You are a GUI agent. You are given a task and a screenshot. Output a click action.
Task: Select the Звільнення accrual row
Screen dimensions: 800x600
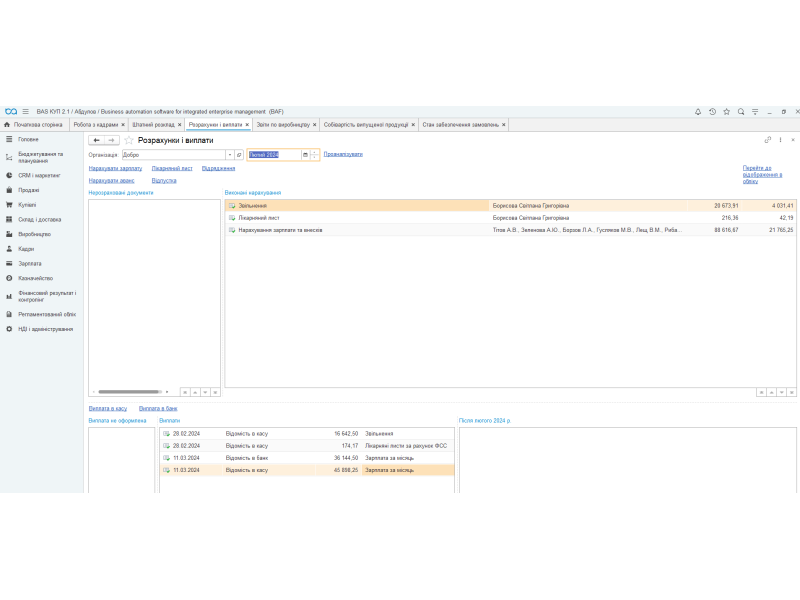coord(510,206)
